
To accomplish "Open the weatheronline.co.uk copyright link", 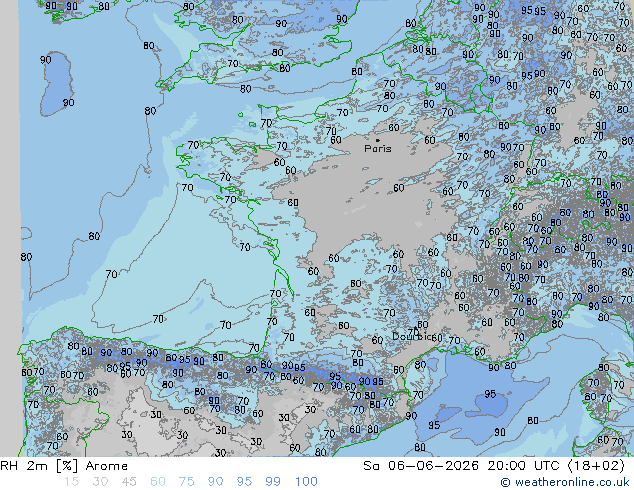I will 564,482.
